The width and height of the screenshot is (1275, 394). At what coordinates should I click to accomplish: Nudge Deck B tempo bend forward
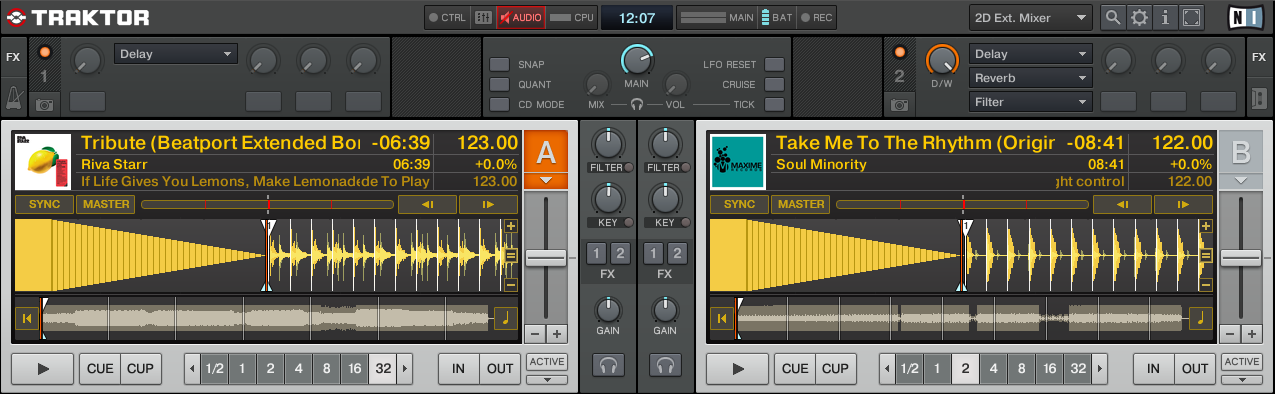(1183, 204)
